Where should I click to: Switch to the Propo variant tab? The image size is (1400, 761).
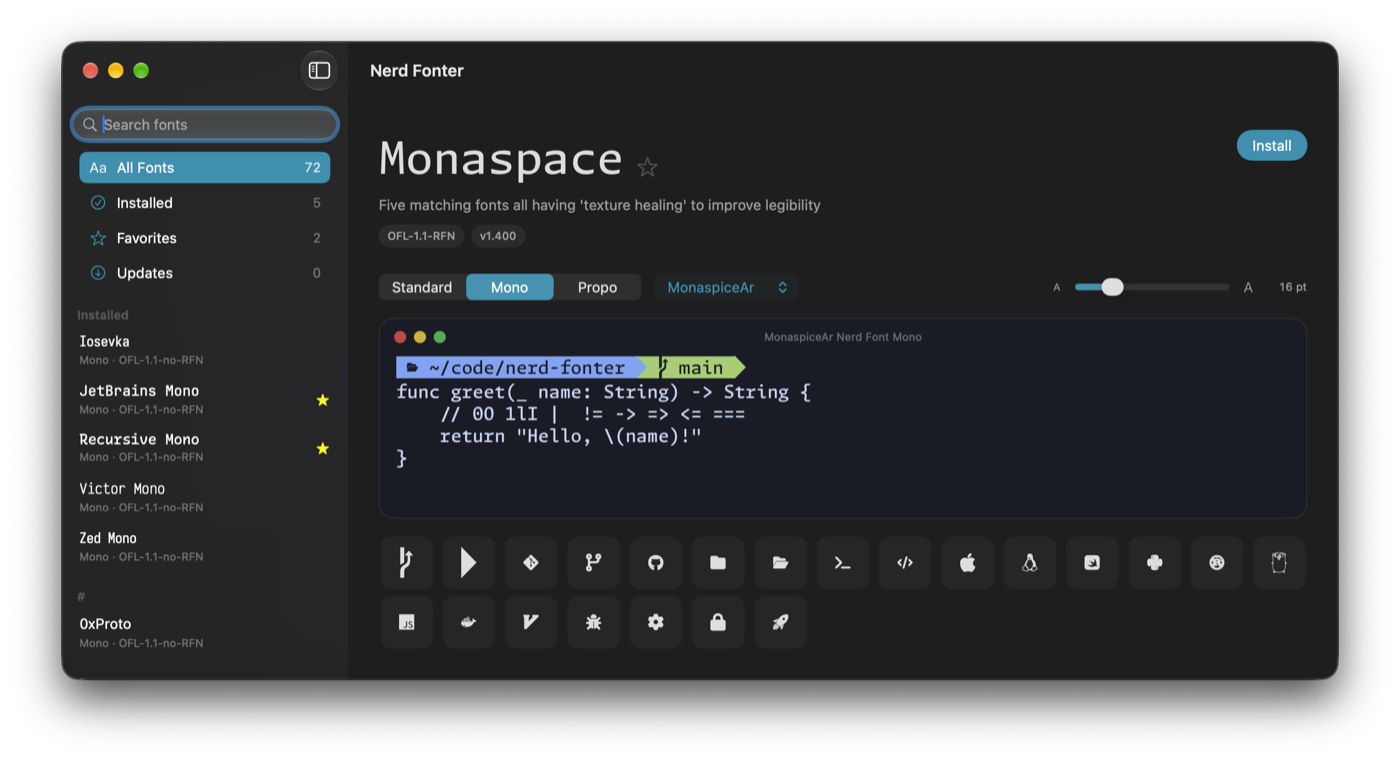tap(597, 287)
